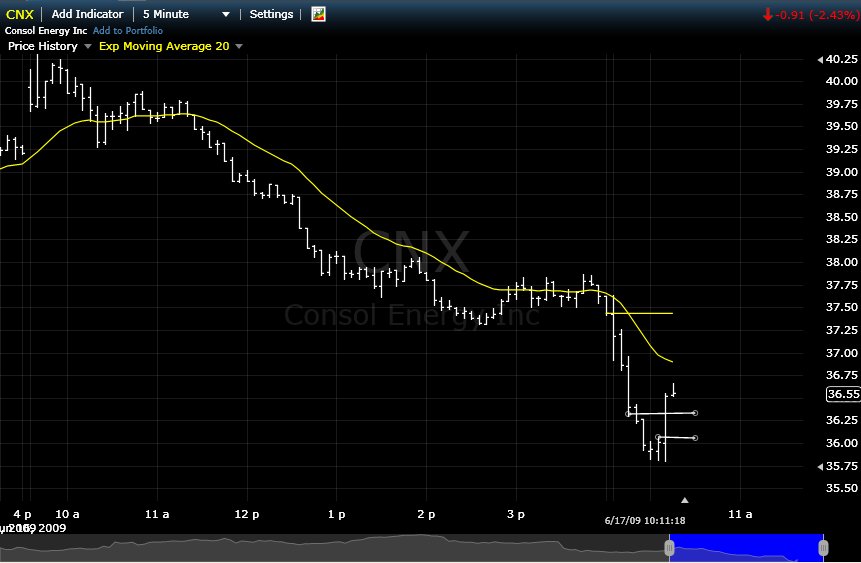The image size is (861, 563).
Task: Click the Exp Moving Average 20 label
Action: pyautogui.click(x=164, y=46)
